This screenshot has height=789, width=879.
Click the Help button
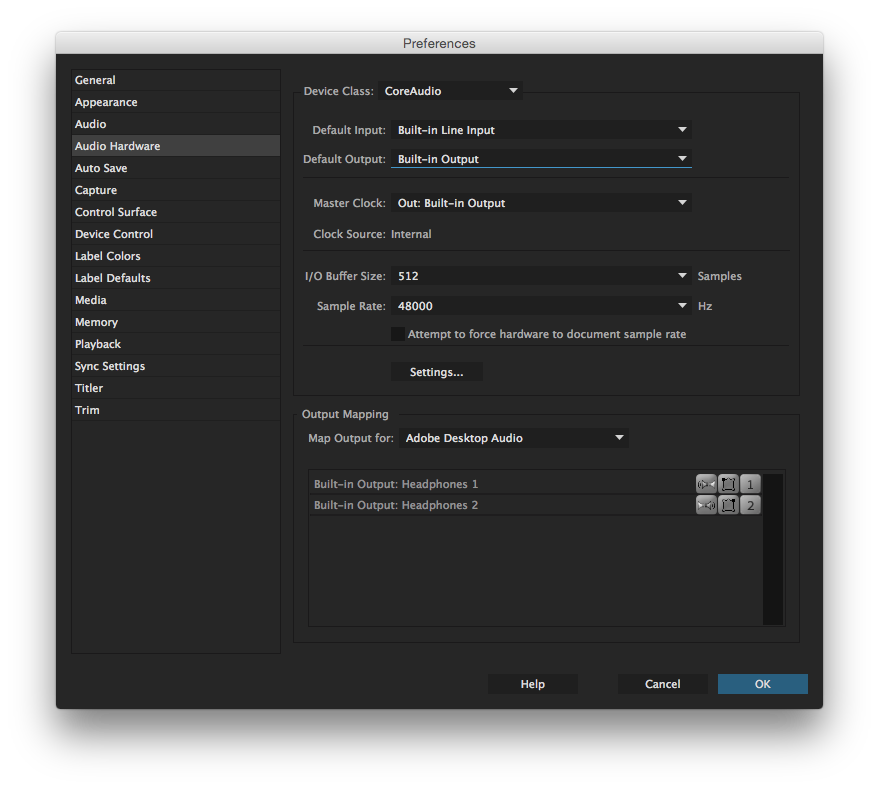pos(533,684)
